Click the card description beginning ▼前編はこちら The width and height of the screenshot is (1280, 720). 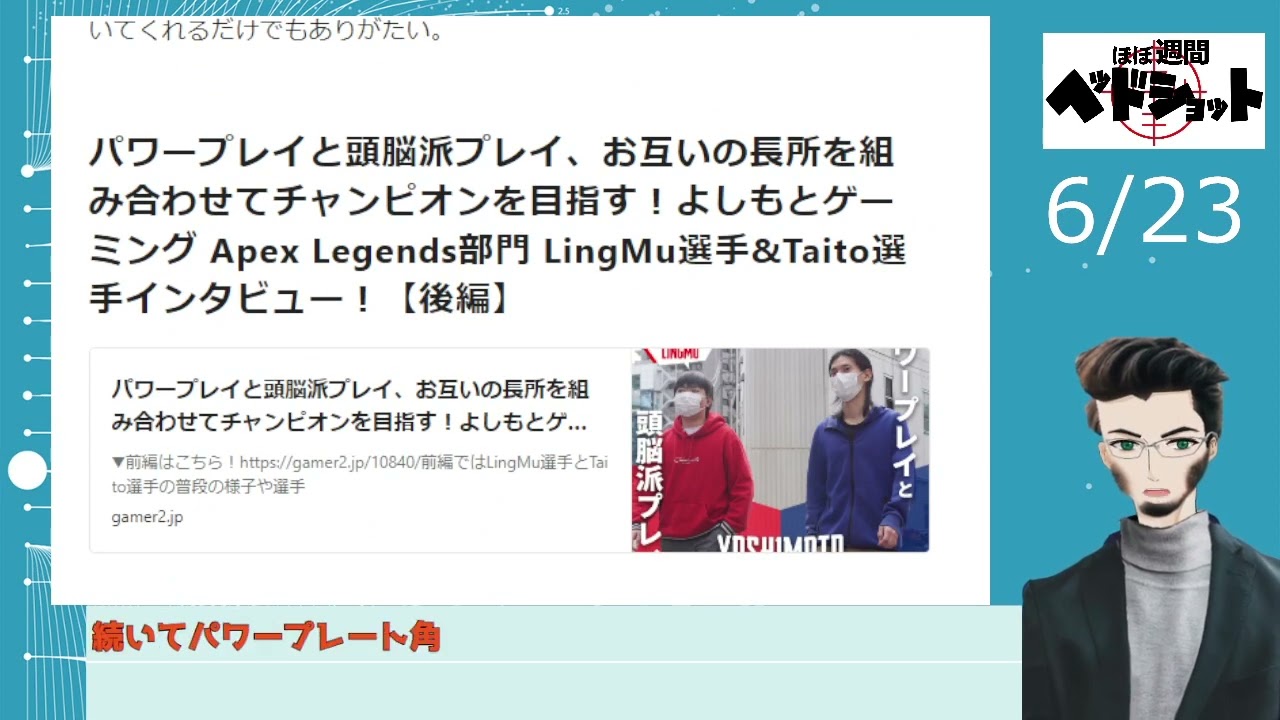(360, 474)
